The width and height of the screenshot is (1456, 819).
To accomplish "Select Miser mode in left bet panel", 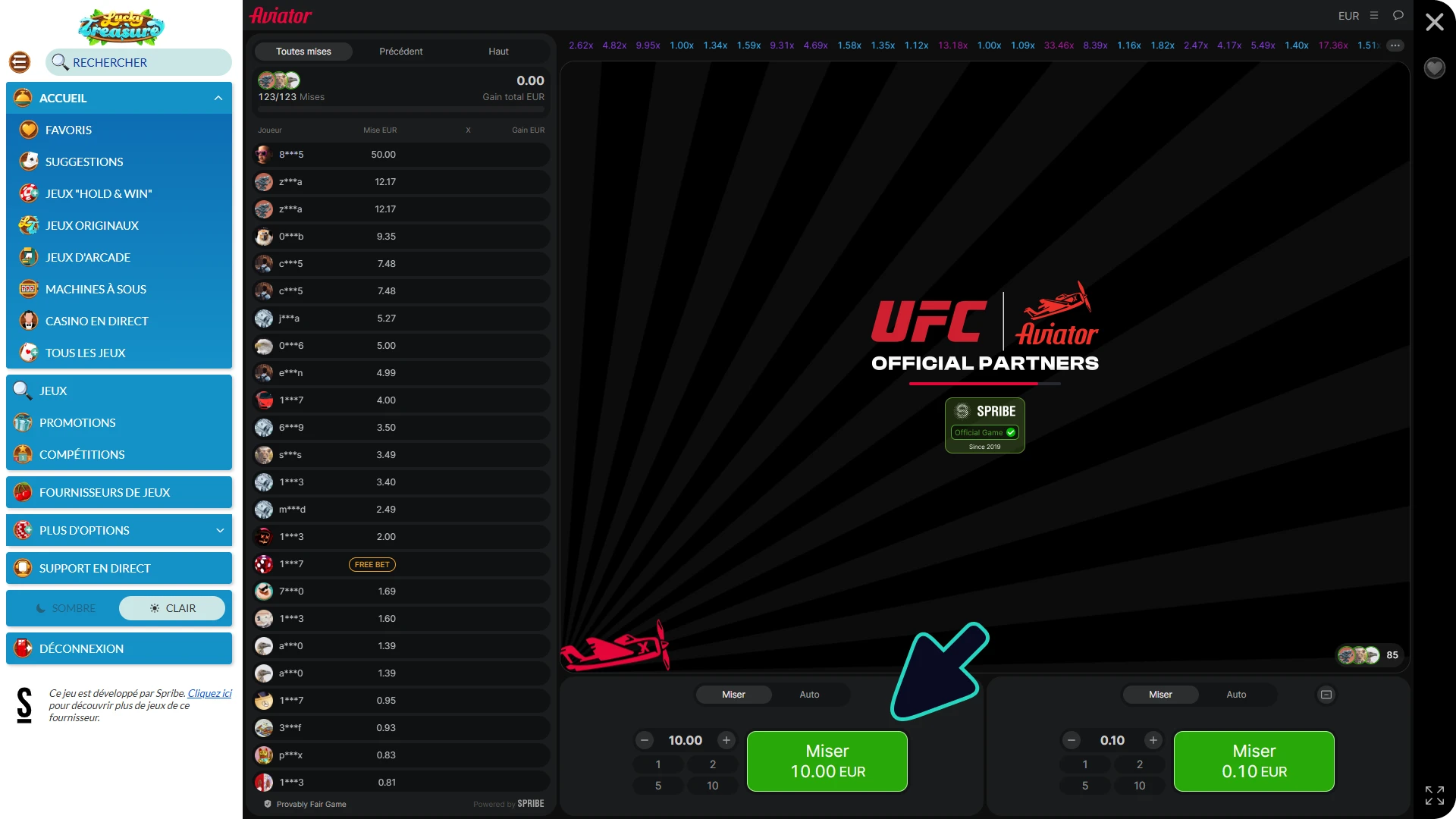I will coord(733,695).
